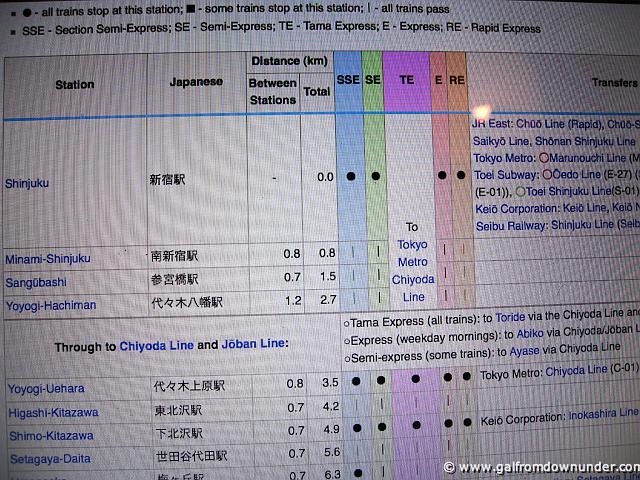The width and height of the screenshot is (640, 480).
Task: Open the Inokashira Line transfer link
Action: 603,414
